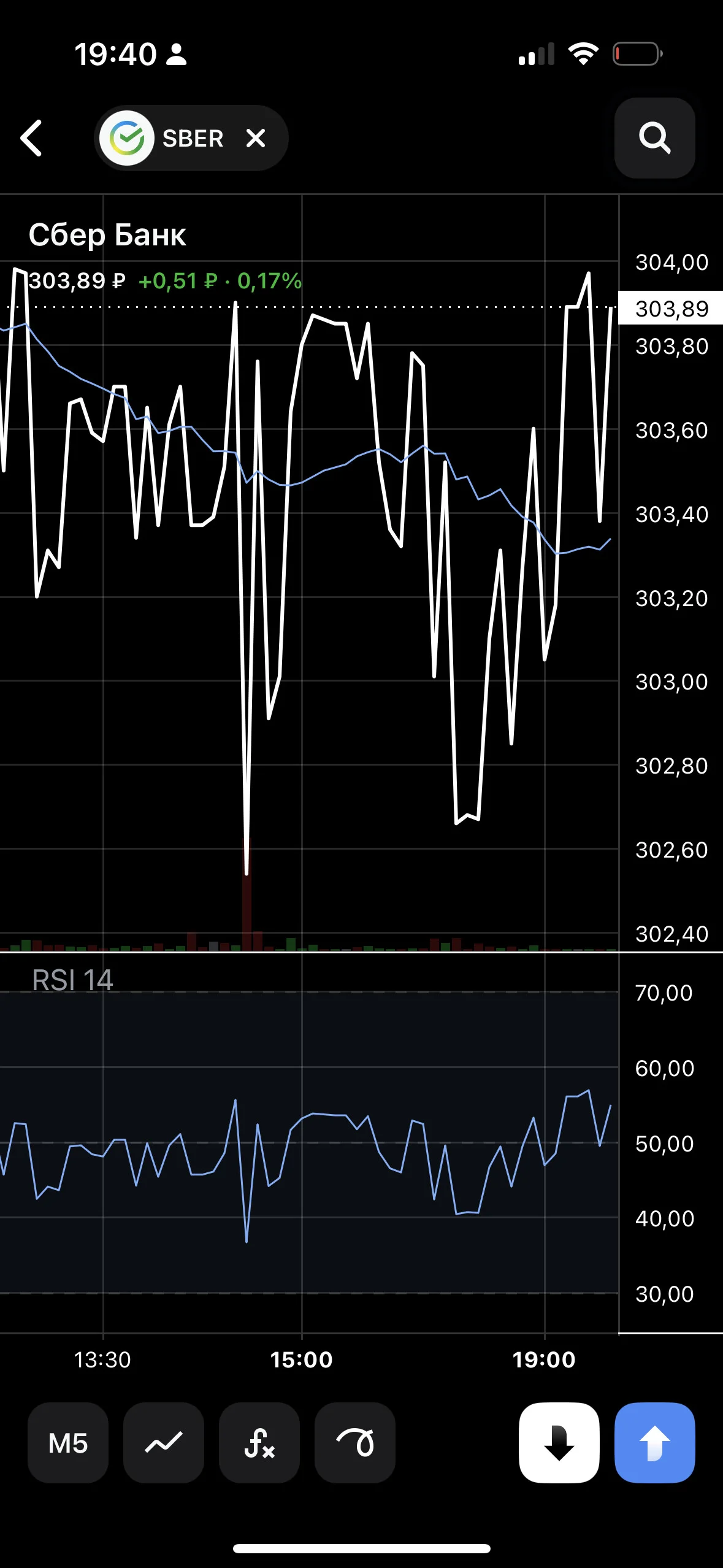Tap the 60,00 RSI axis value
This screenshot has height=1568, width=723.
point(664,1068)
